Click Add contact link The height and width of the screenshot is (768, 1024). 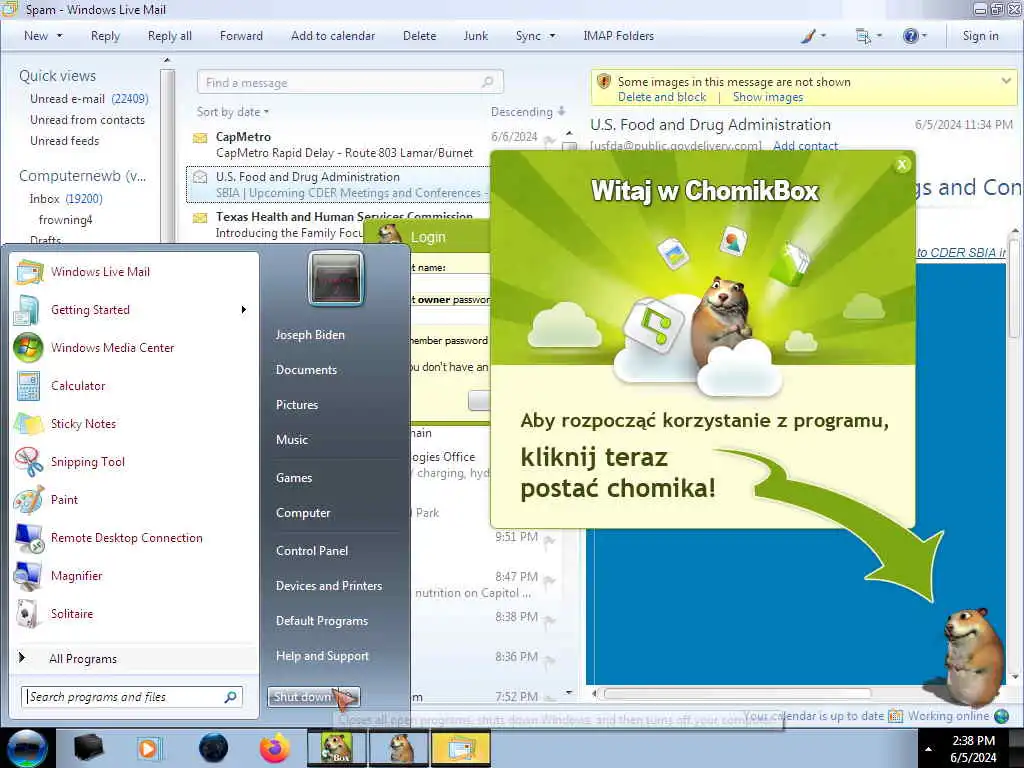[x=805, y=146]
